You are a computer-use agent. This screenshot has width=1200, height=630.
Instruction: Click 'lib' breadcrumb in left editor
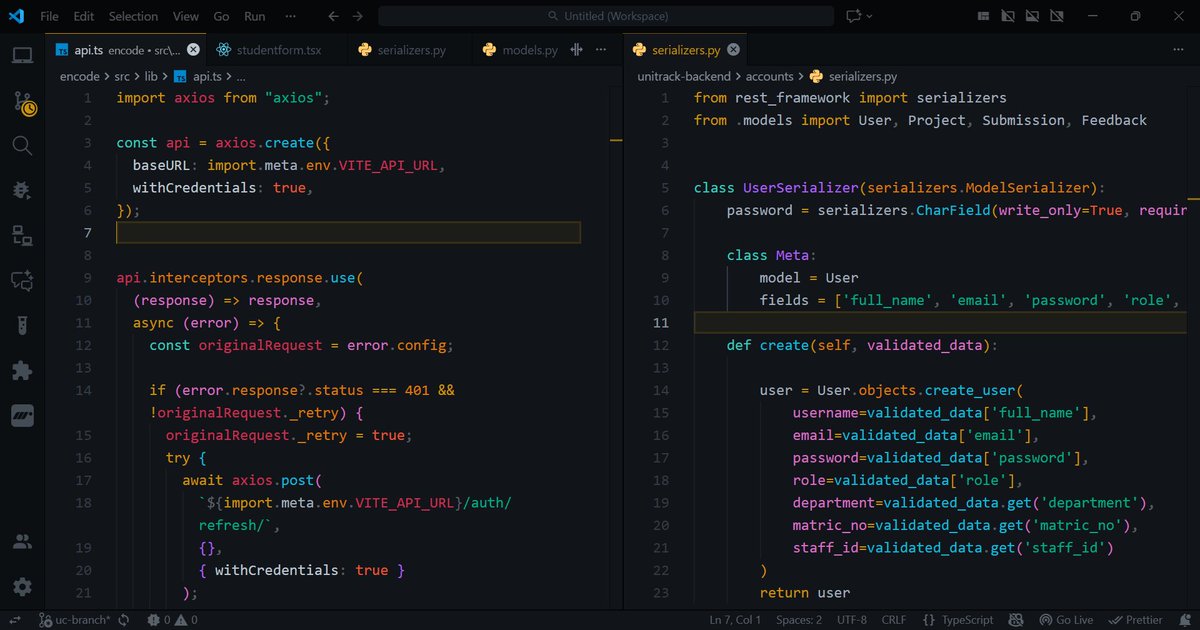tap(153, 76)
